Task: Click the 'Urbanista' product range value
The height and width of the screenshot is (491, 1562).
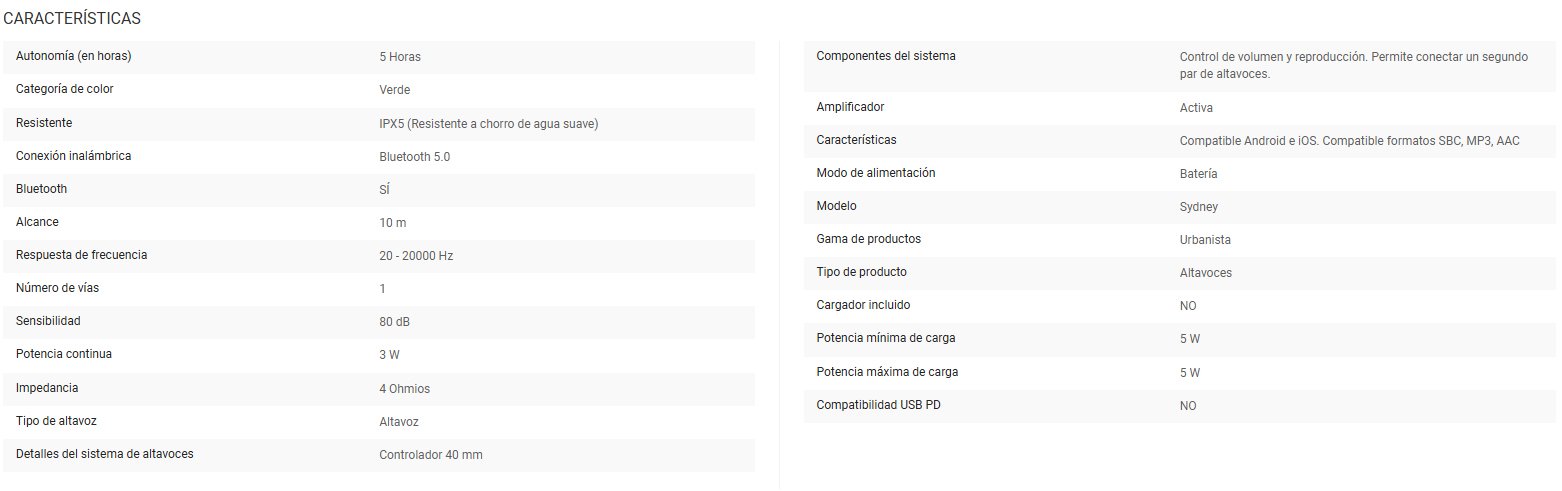Action: [x=1205, y=240]
